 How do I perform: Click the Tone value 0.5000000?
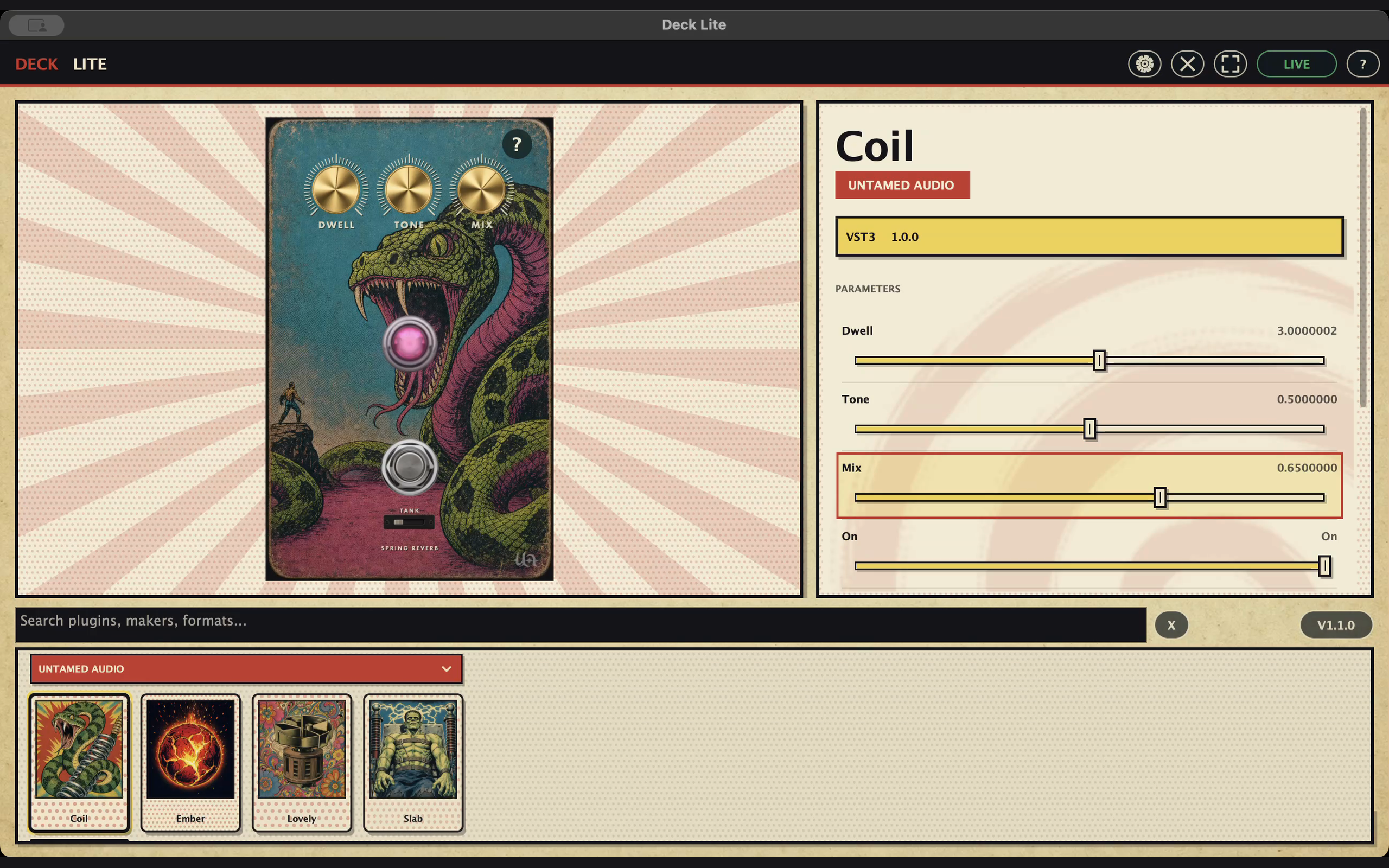point(1307,399)
